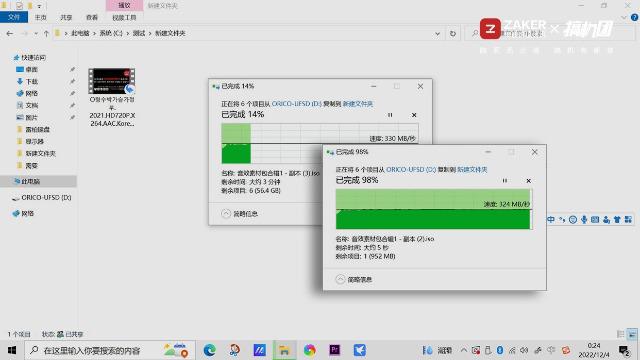Open Microsoft Edge from the taskbar
640x360 pixels.
pos(209,350)
